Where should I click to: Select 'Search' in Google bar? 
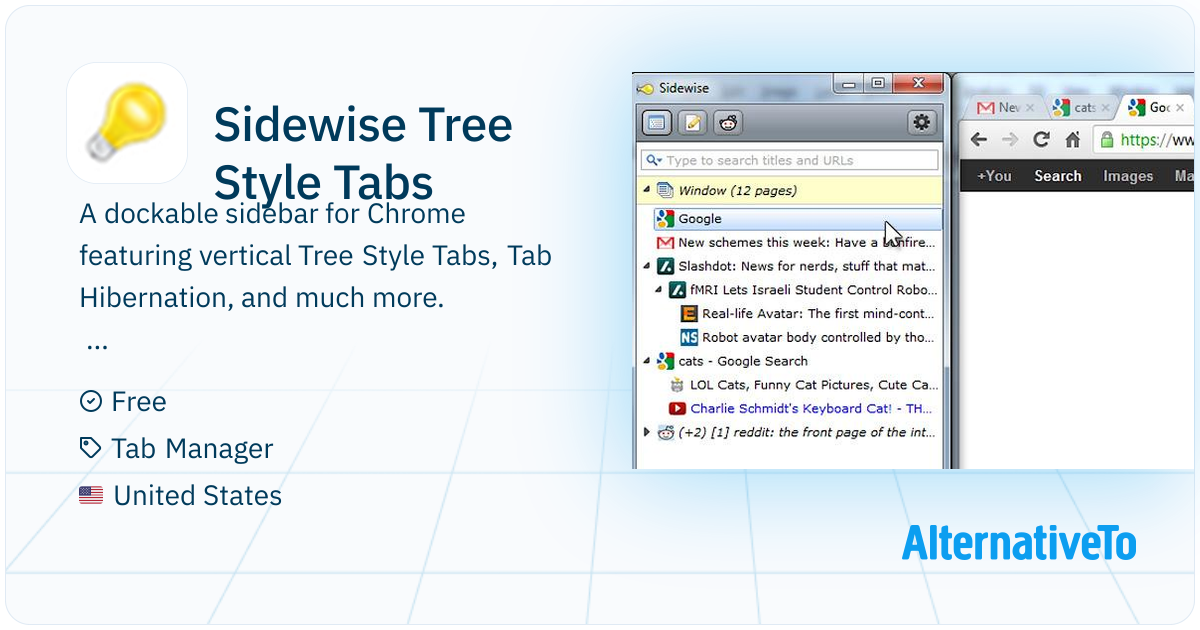1058,176
